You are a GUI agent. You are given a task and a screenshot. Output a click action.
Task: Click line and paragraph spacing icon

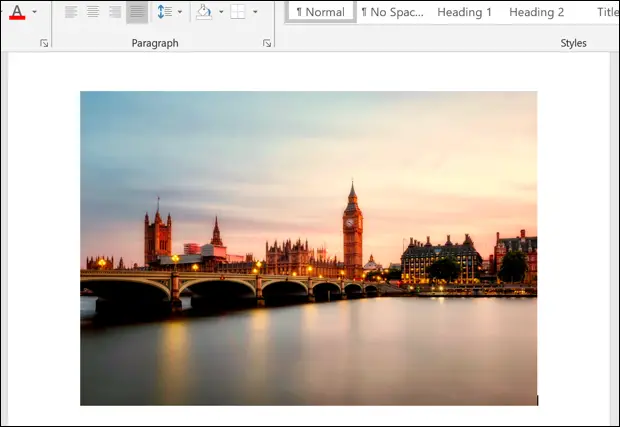click(164, 12)
